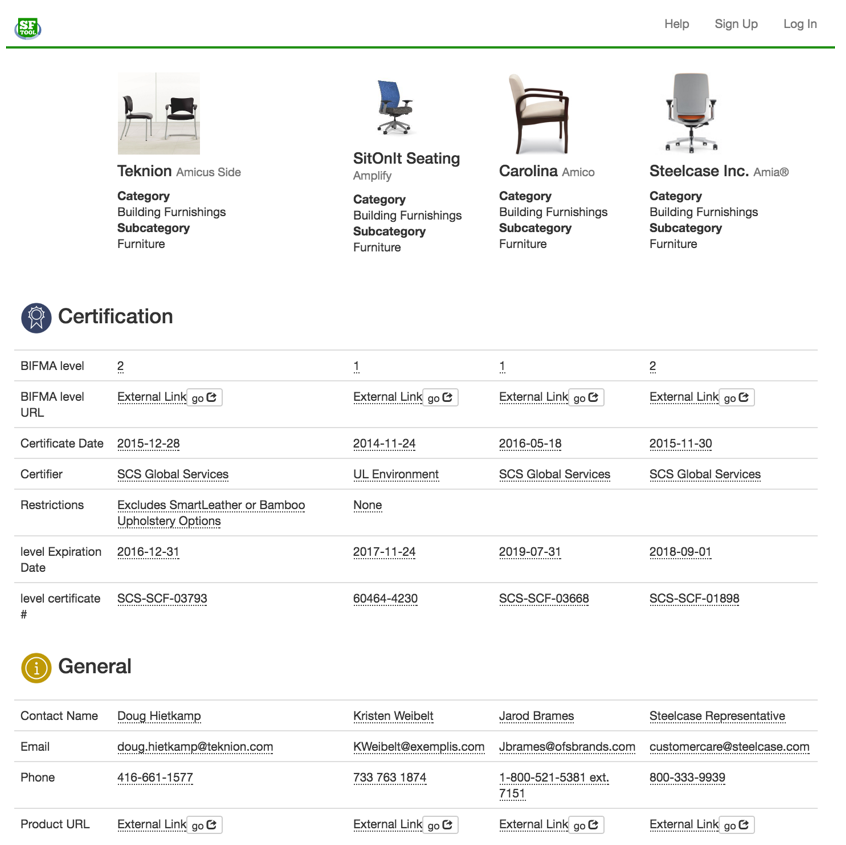Image resolution: width=846 pixels, height=845 pixels.
Task: Click General section heading
Action: point(95,666)
